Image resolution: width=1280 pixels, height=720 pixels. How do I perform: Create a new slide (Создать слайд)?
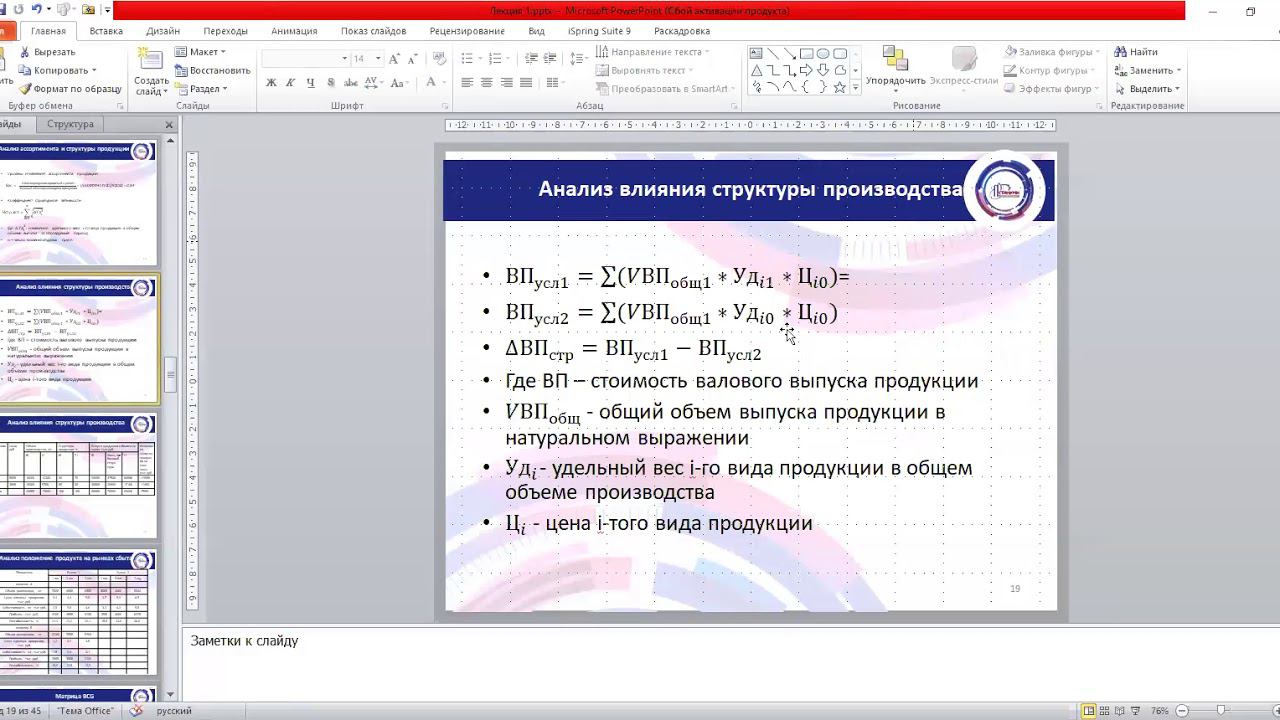152,72
